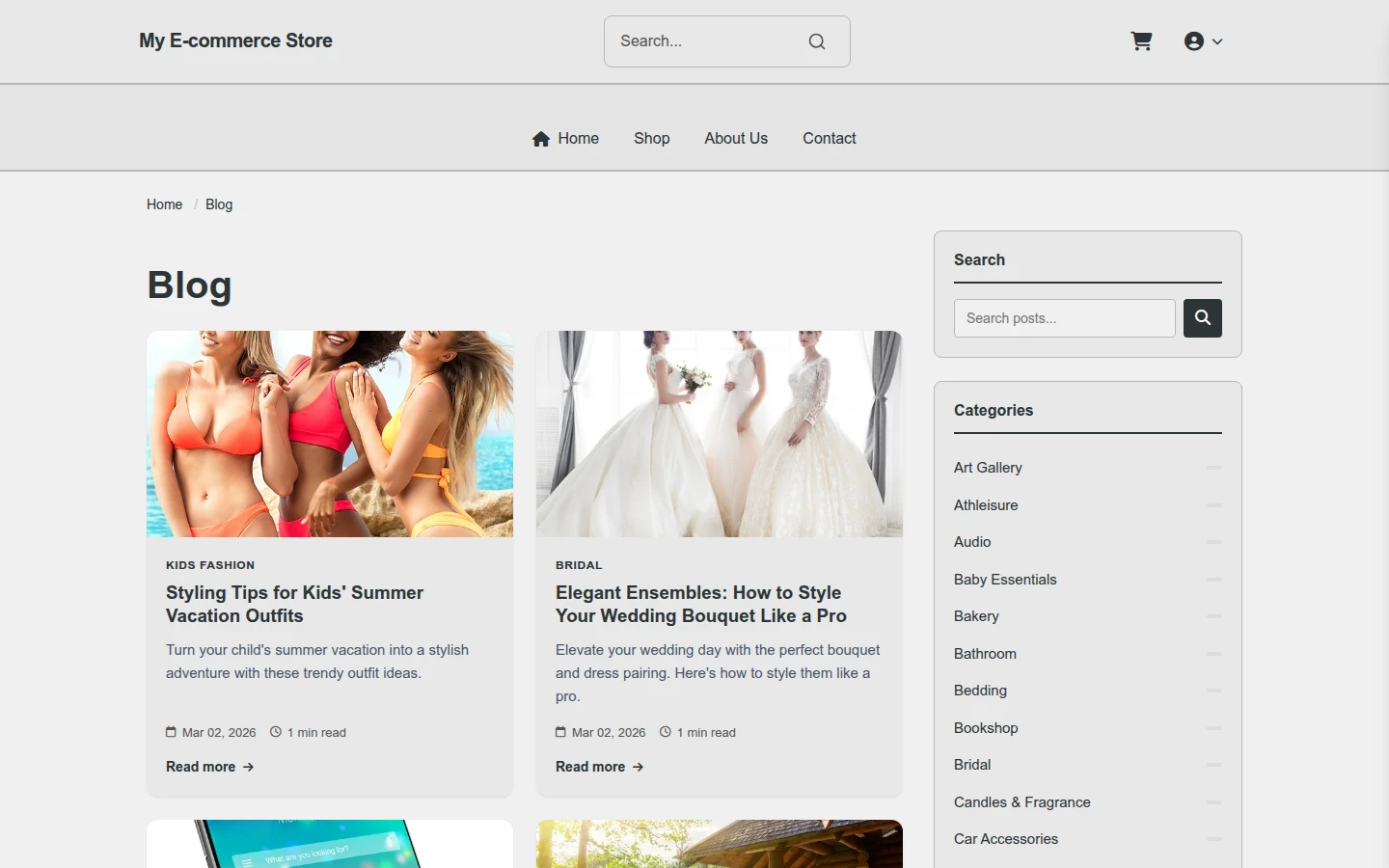Click the Home house icon in navigation

[x=541, y=139]
